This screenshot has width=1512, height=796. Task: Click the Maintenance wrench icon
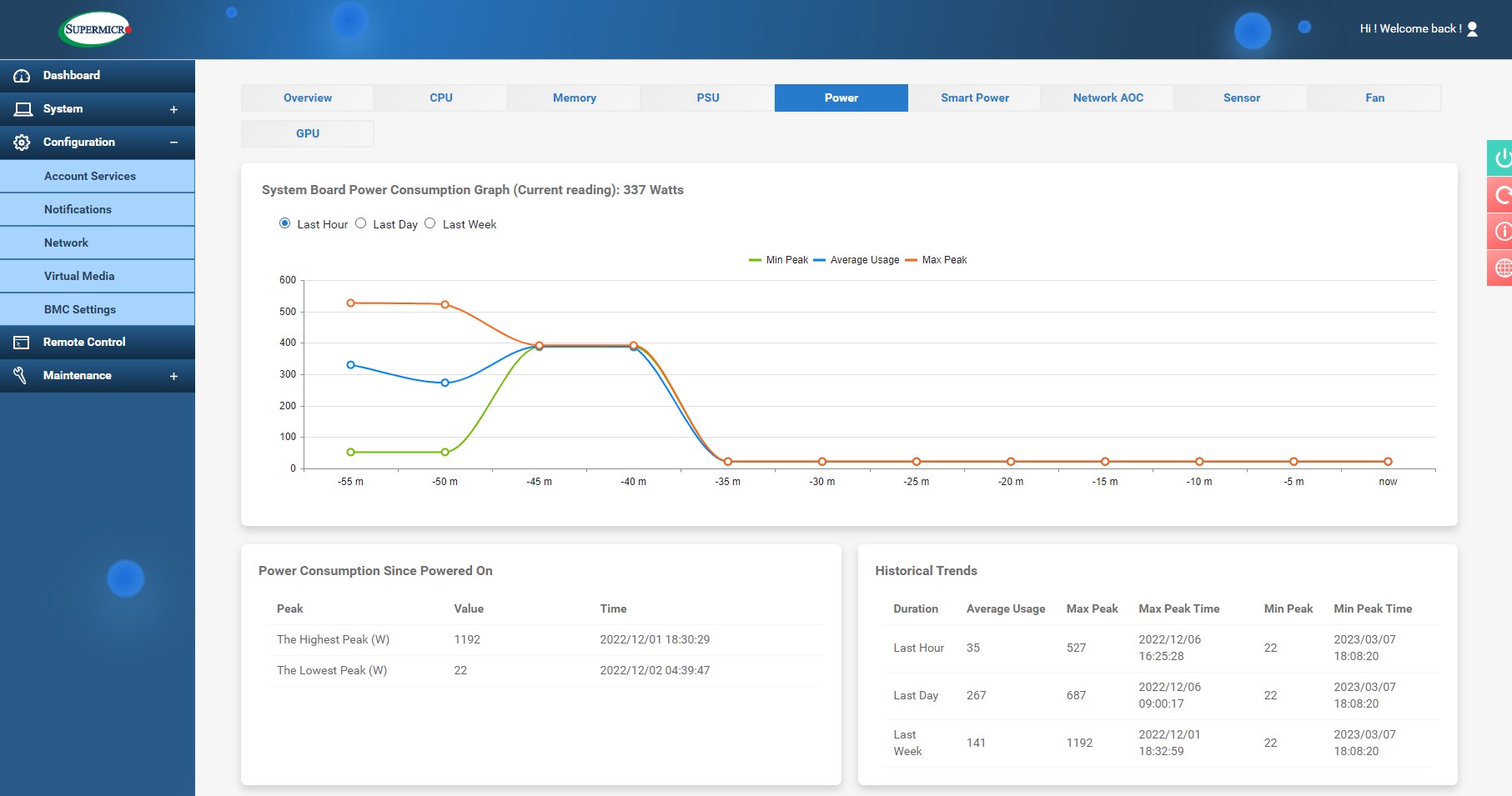click(x=20, y=376)
